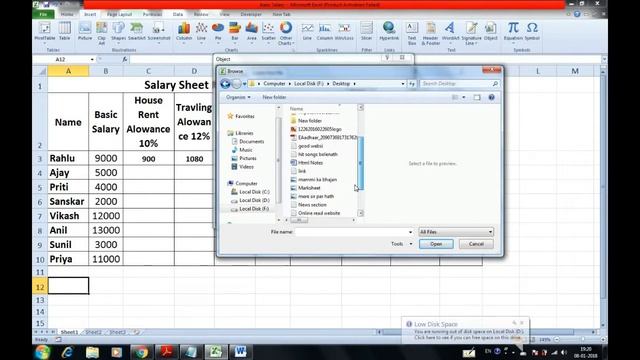Open the File tab
The height and width of the screenshot is (360, 640).
click(43, 14)
